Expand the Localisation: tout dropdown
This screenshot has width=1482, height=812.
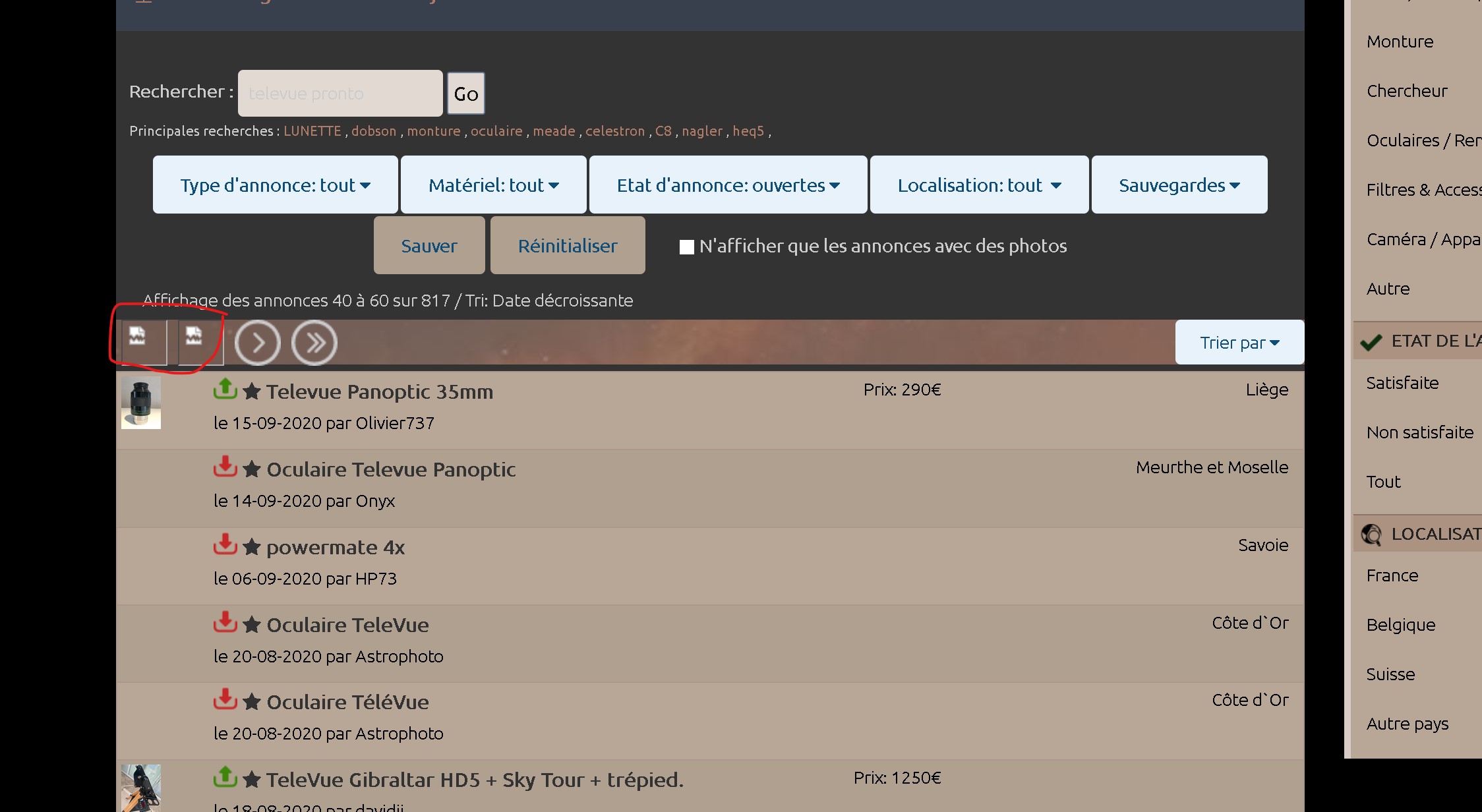pos(979,185)
